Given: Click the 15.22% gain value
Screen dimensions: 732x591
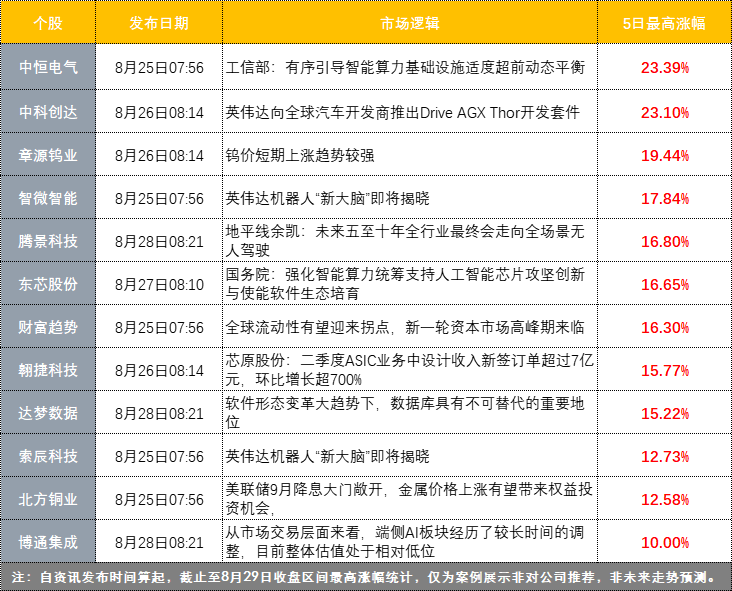Looking at the screenshot, I should tap(665, 413).
